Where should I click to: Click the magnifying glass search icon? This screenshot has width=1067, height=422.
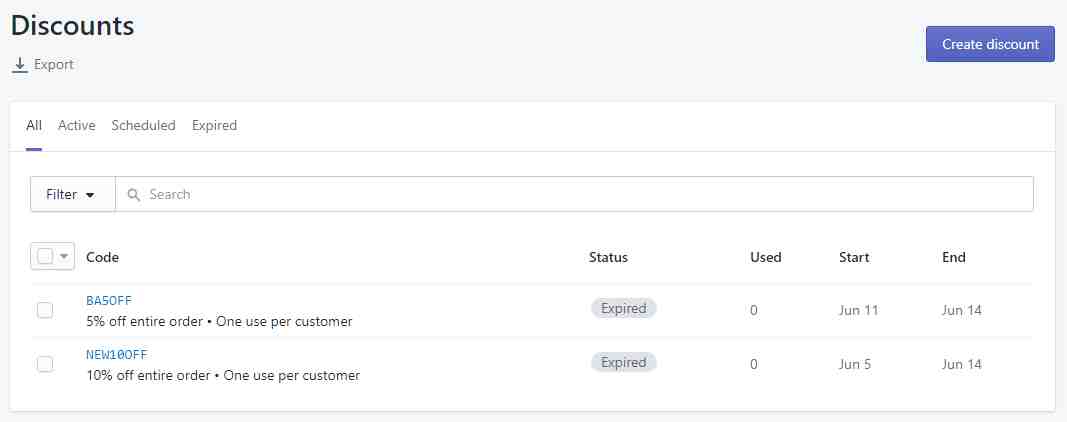[133, 194]
